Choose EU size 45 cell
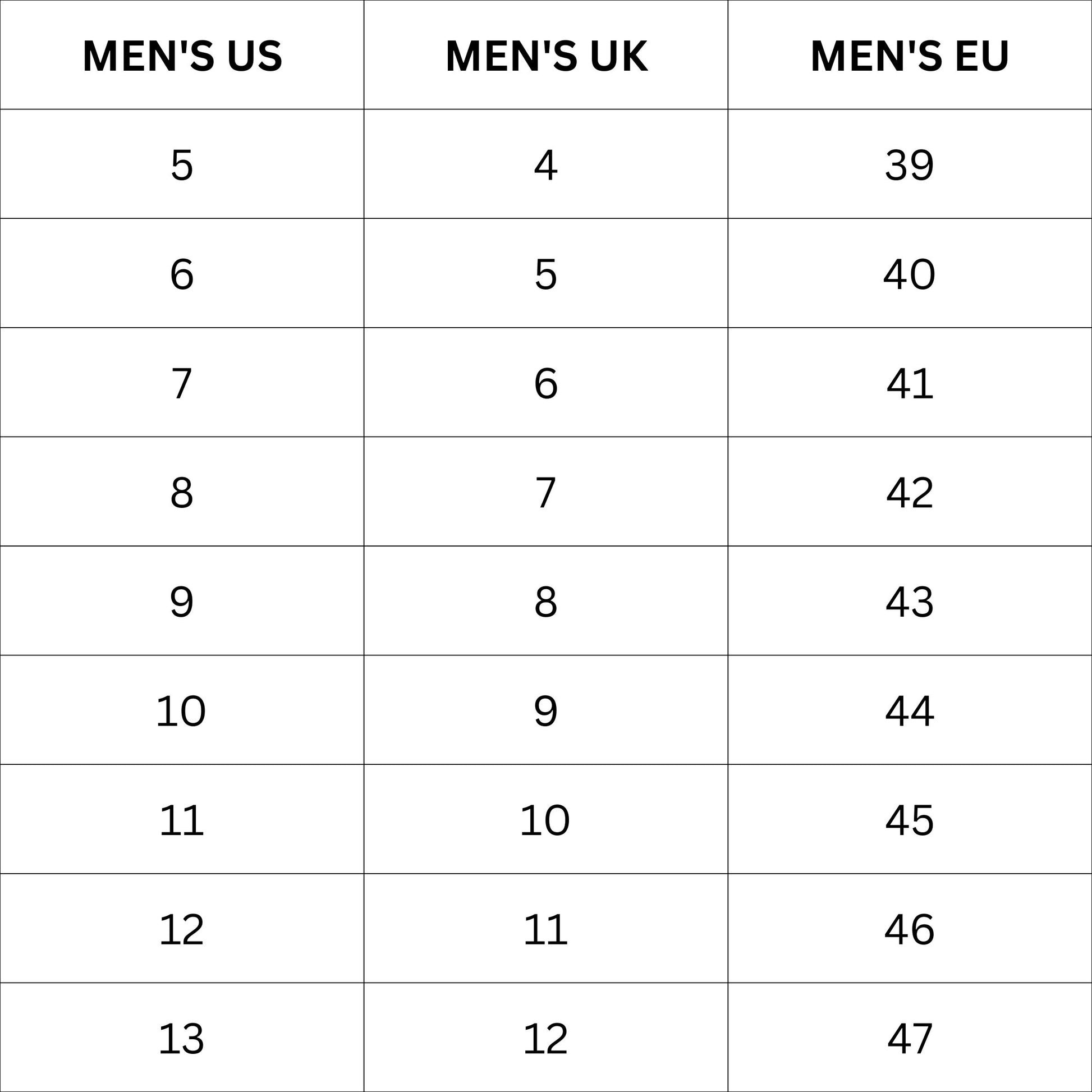The height and width of the screenshot is (1092, 1092). (910, 821)
